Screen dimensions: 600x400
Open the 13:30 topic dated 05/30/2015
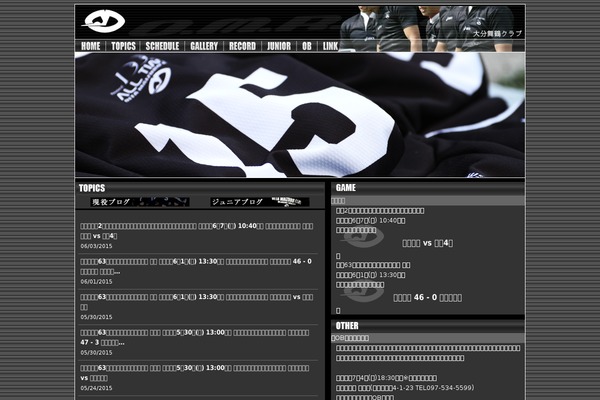(197, 302)
